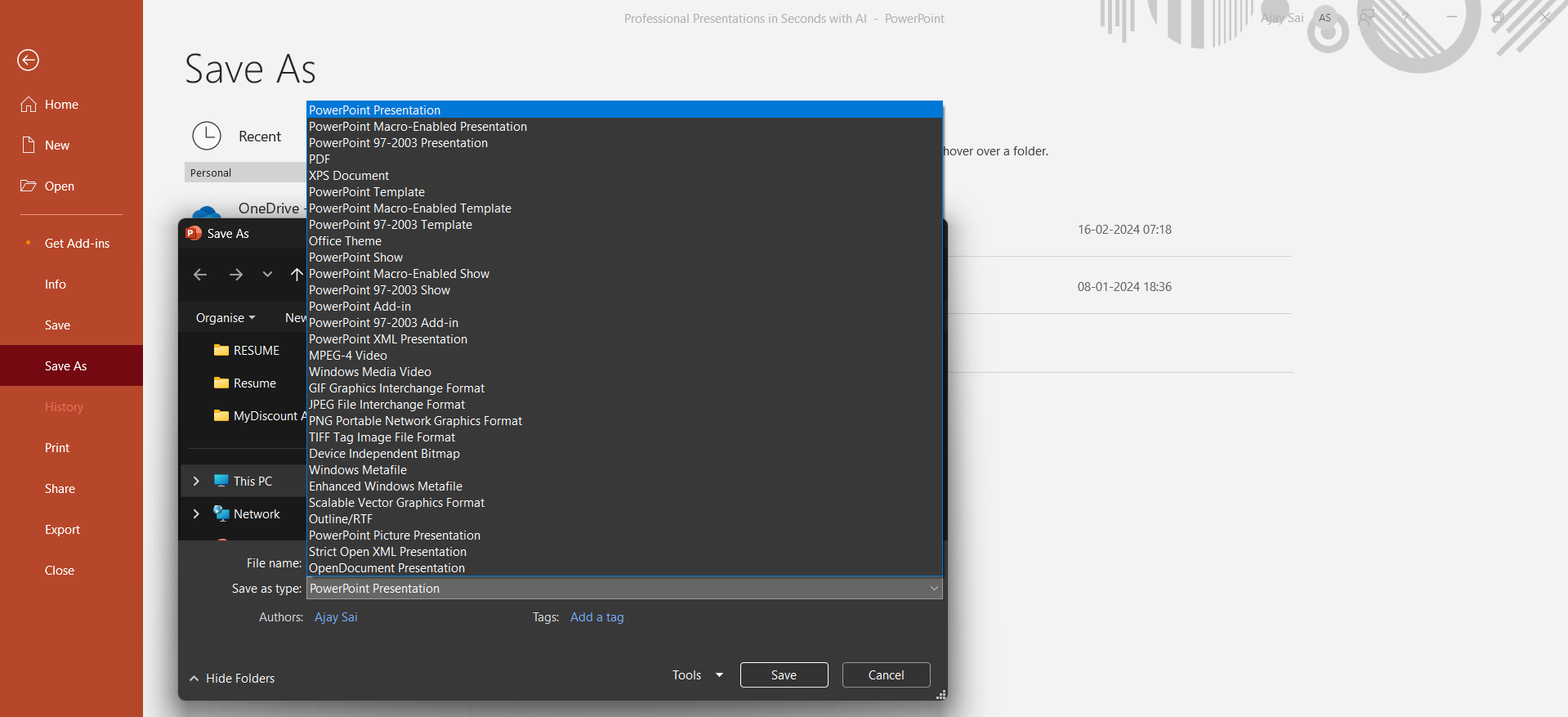Collapse folders with Hide Folders
Screen dimensions: 1568x717
pos(232,679)
